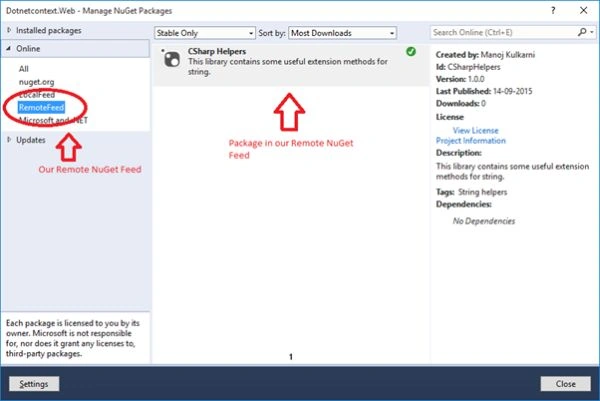This screenshot has width=600, height=401.
Task: Open the search options dropdown arrow
Action: click(592, 33)
